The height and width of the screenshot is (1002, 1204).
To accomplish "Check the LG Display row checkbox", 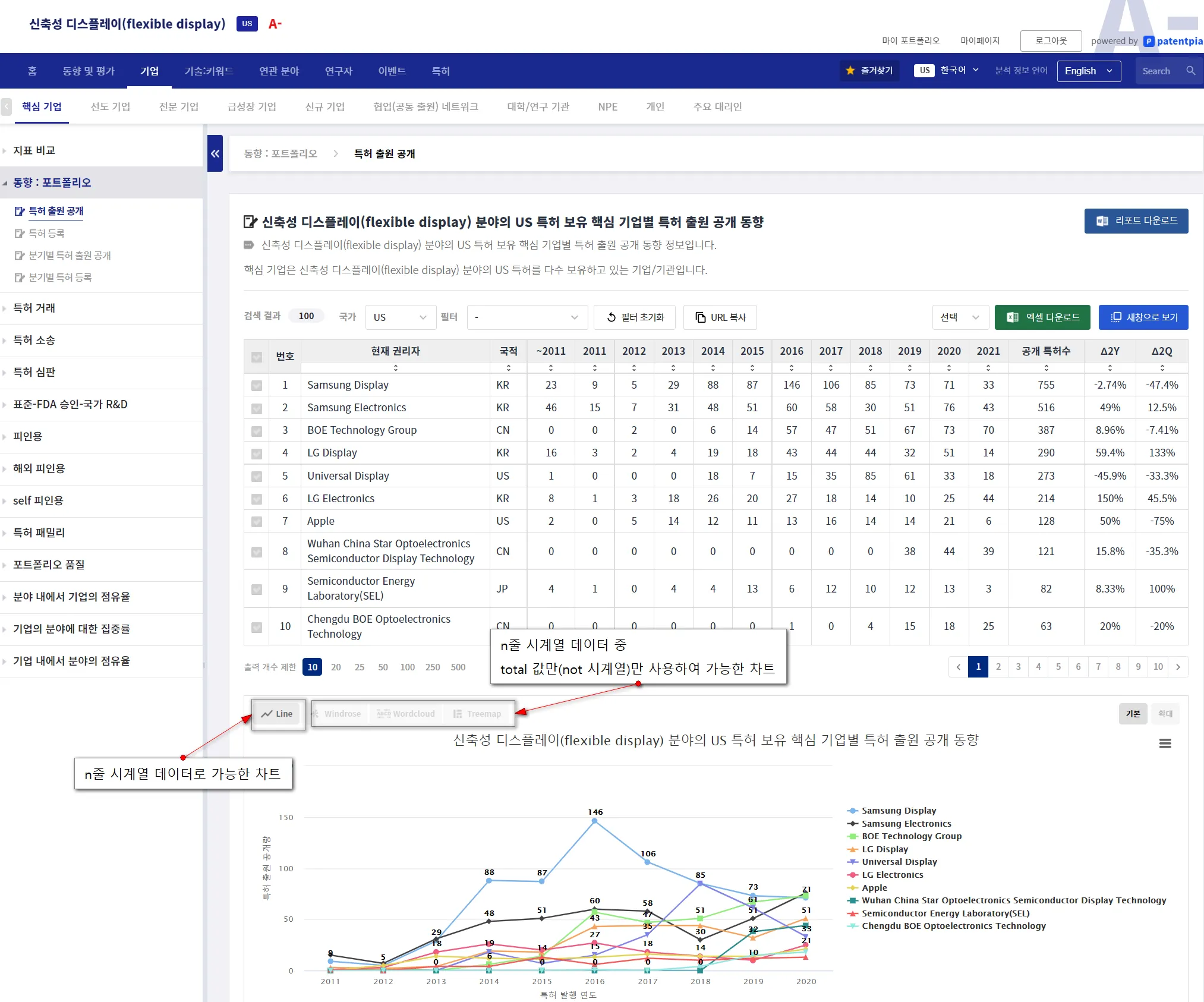I will [x=257, y=454].
